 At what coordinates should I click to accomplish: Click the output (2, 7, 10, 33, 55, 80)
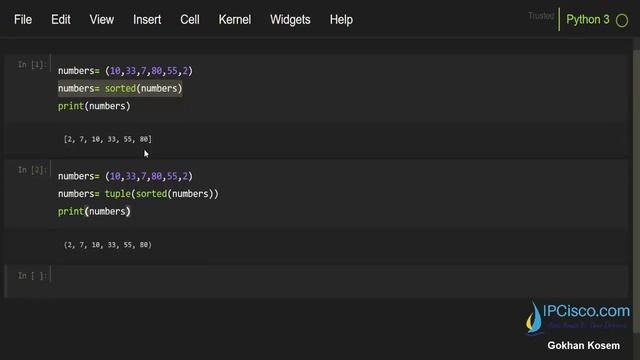pyautogui.click(x=108, y=245)
